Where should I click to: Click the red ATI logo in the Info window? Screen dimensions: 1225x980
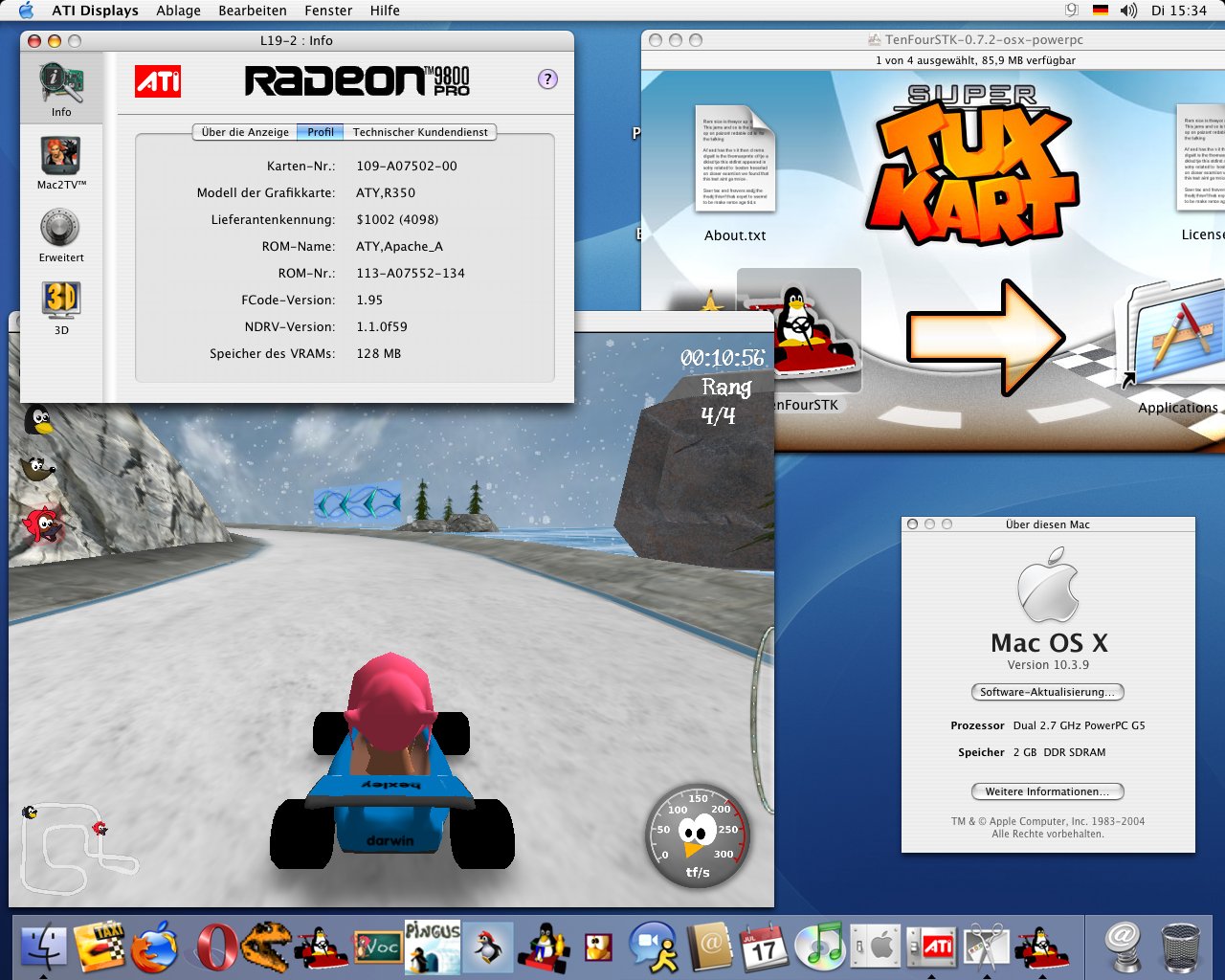[x=158, y=81]
